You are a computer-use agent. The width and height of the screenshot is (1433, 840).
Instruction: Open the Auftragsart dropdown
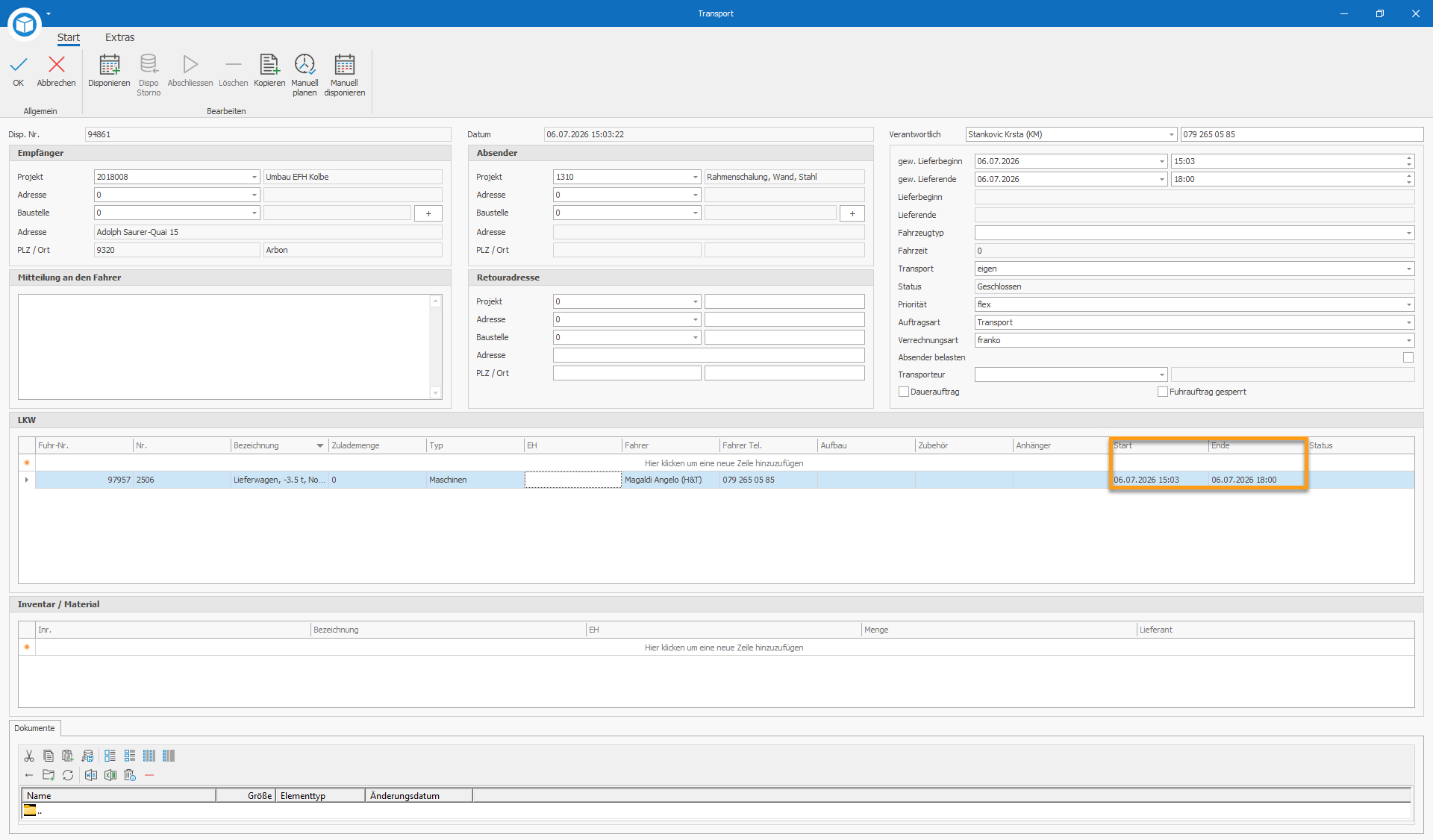(x=1408, y=322)
